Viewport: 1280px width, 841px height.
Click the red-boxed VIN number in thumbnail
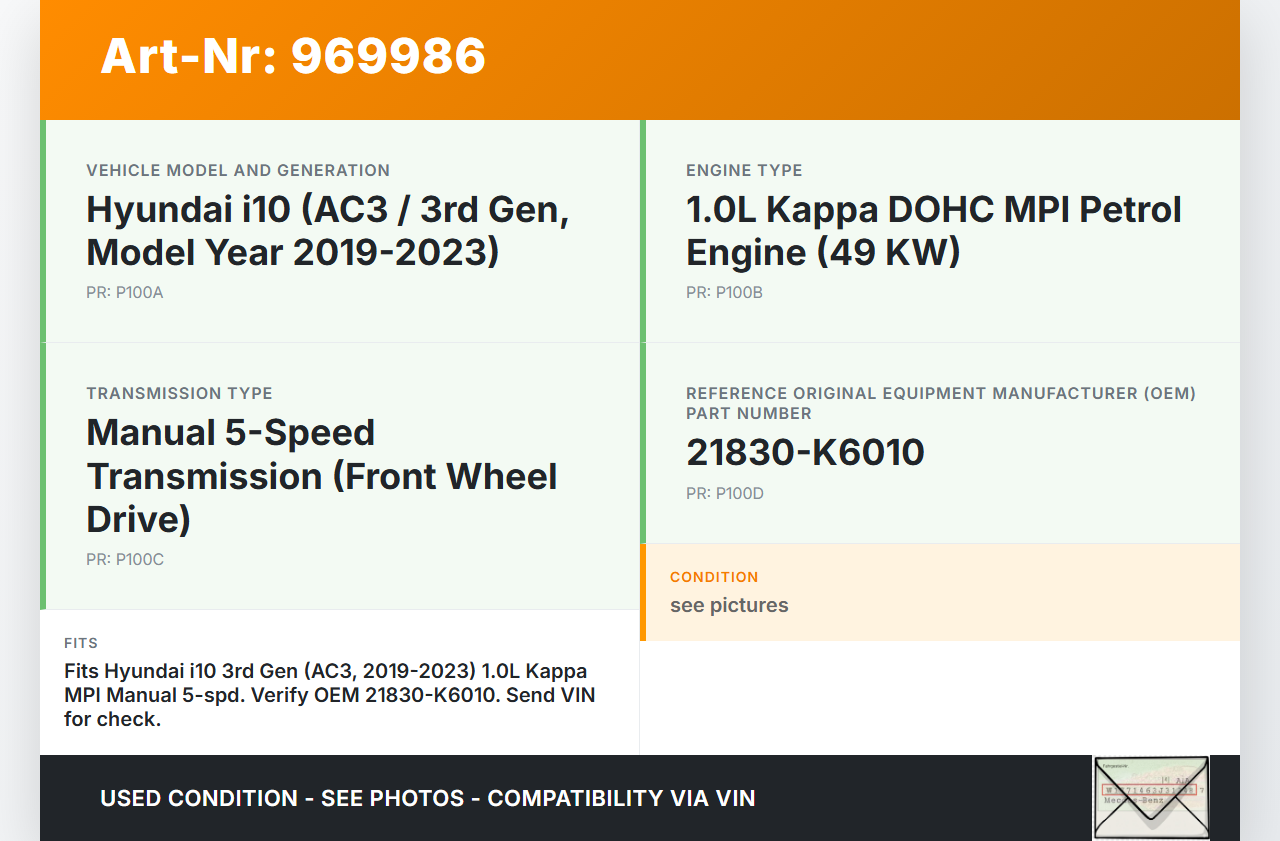click(x=1148, y=790)
